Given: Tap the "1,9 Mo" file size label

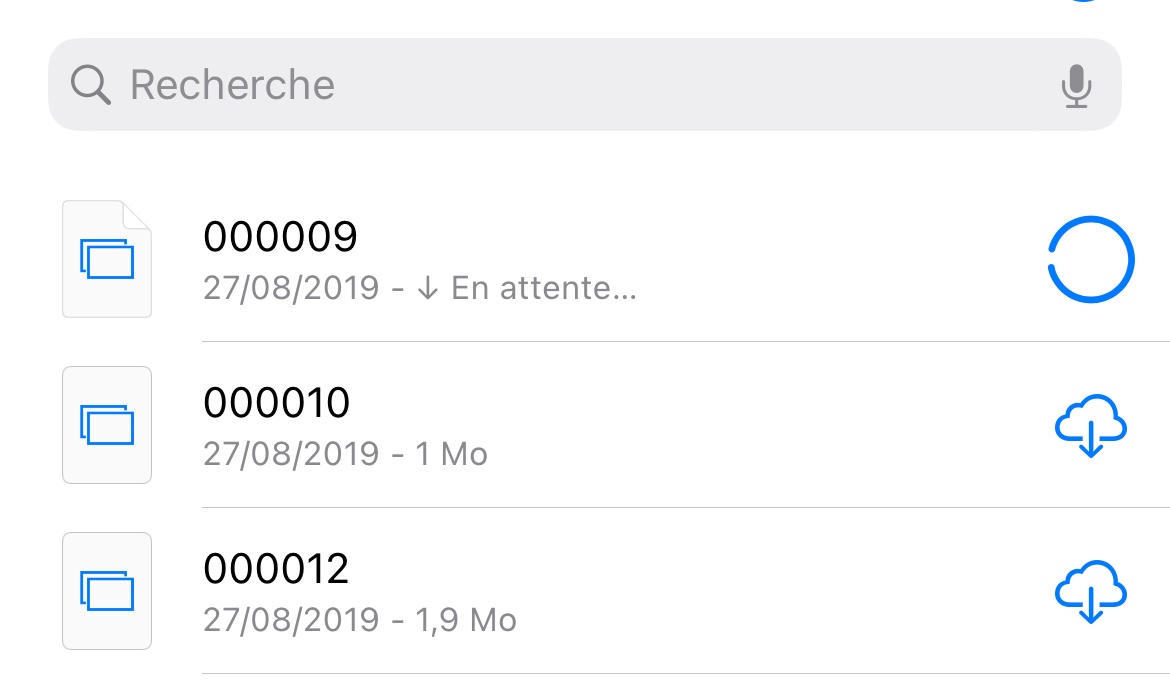Looking at the screenshot, I should [x=465, y=621].
